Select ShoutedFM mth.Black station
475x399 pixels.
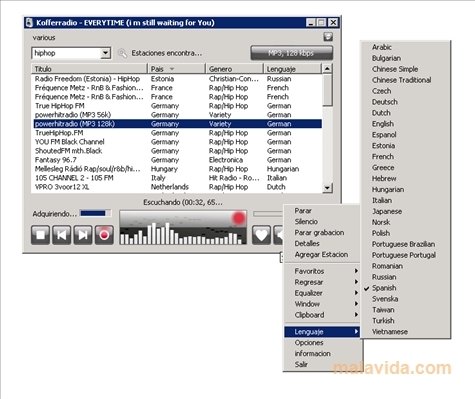point(177,151)
